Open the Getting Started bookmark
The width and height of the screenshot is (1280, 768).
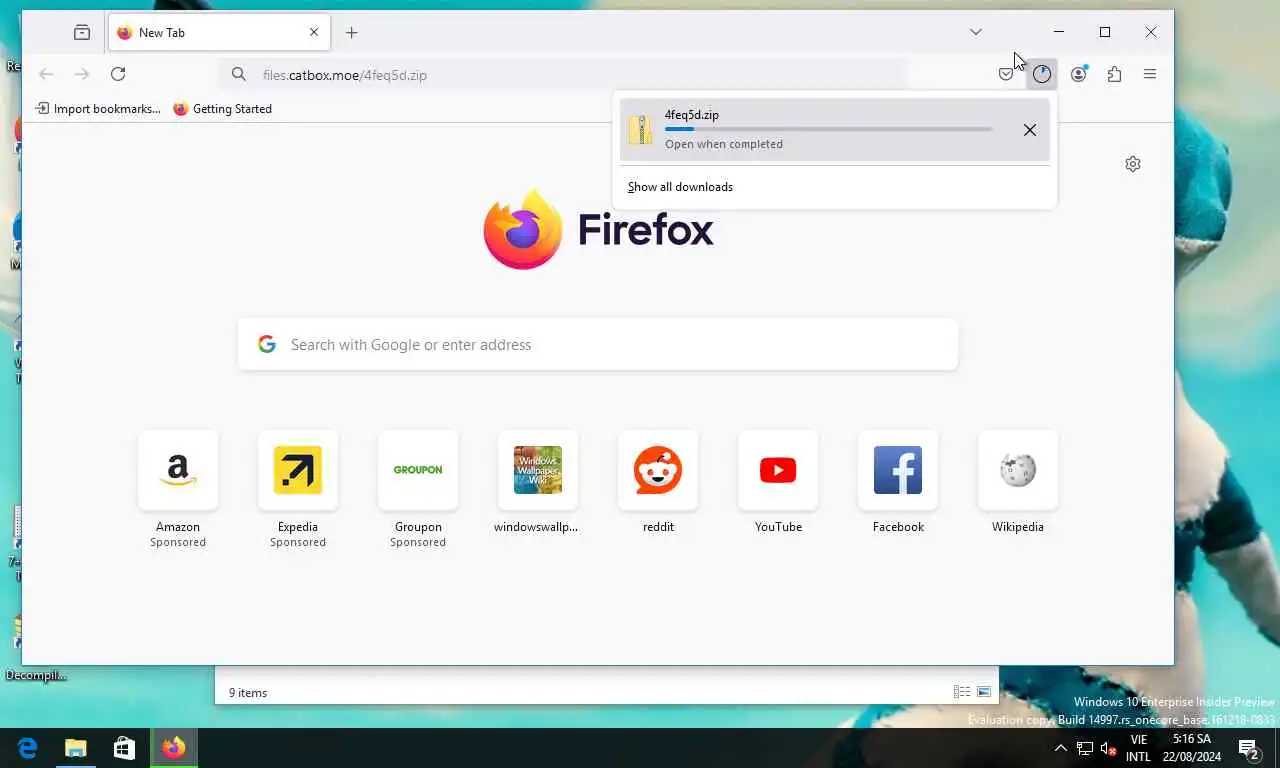[222, 109]
